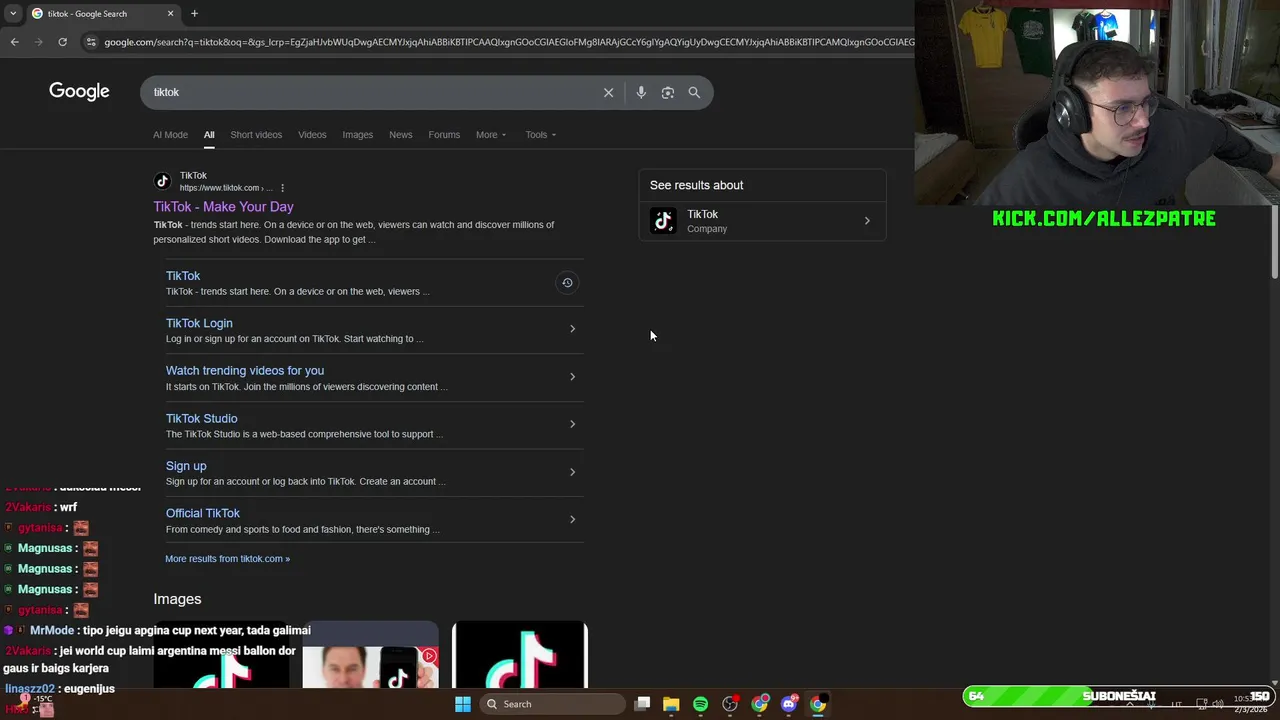Expand the TikTok Login sitelink arrow

point(572,329)
